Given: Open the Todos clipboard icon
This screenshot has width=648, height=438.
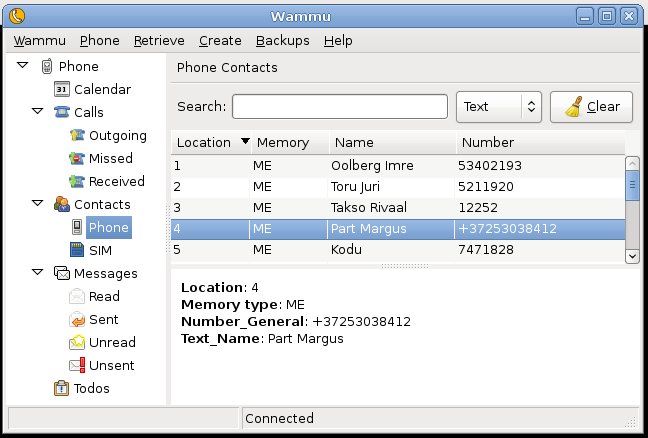Looking at the screenshot, I should [61, 389].
